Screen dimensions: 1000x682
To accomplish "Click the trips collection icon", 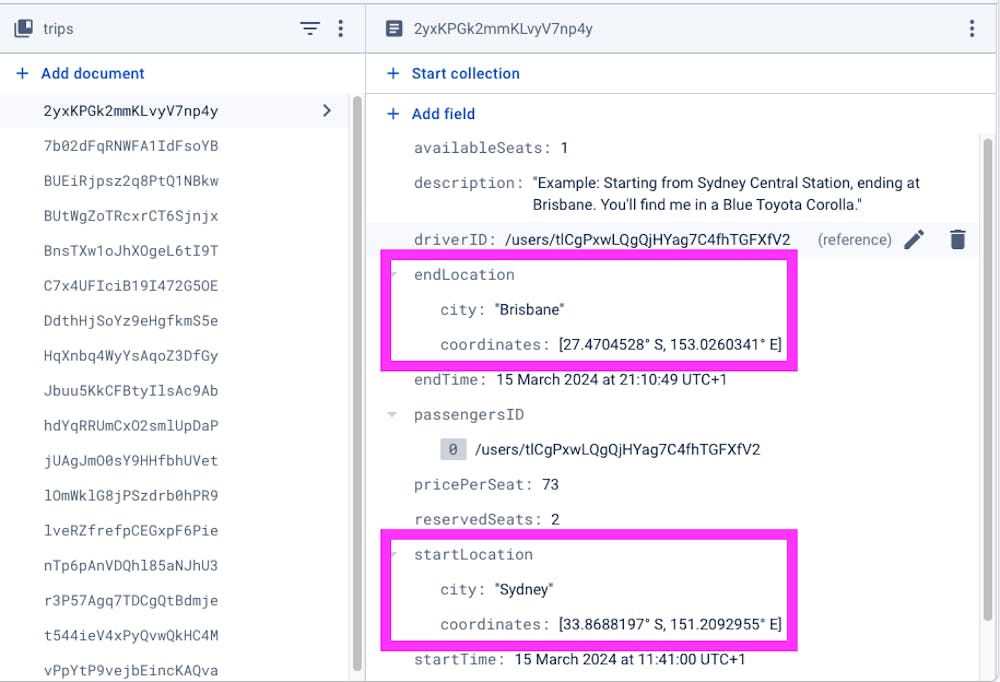I will (23, 29).
